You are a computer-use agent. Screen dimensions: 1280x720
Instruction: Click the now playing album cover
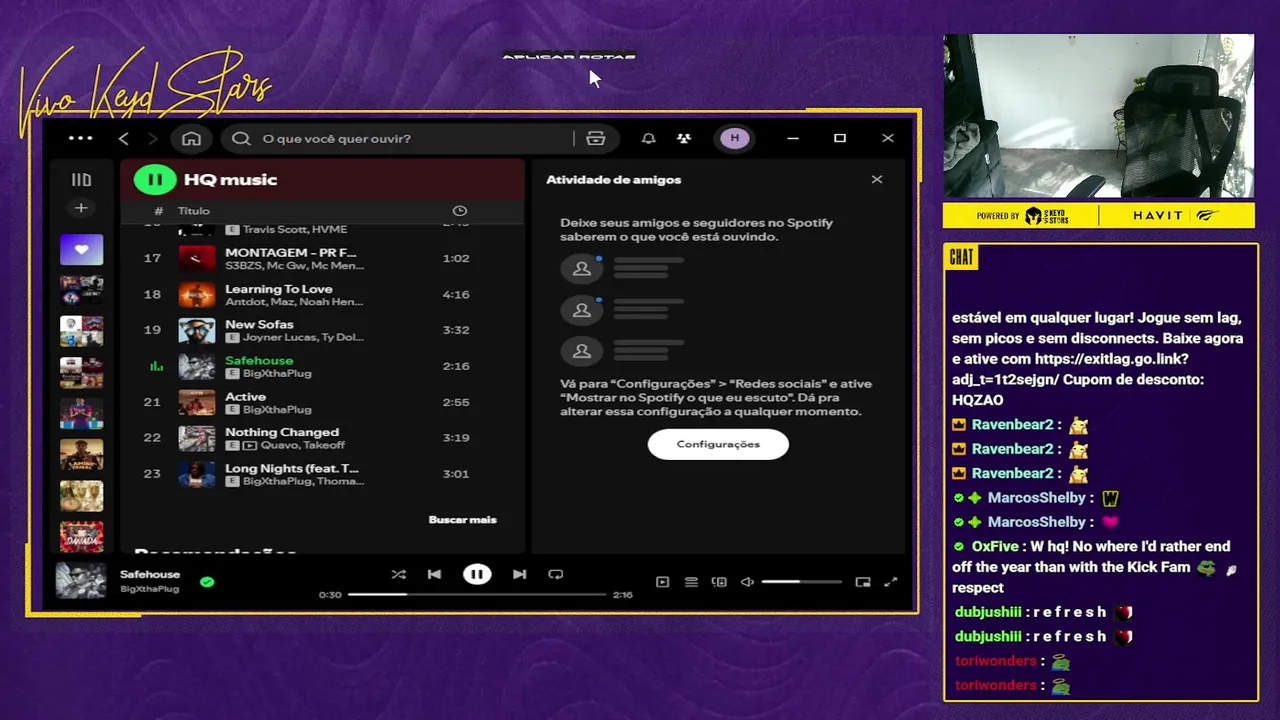pos(81,581)
